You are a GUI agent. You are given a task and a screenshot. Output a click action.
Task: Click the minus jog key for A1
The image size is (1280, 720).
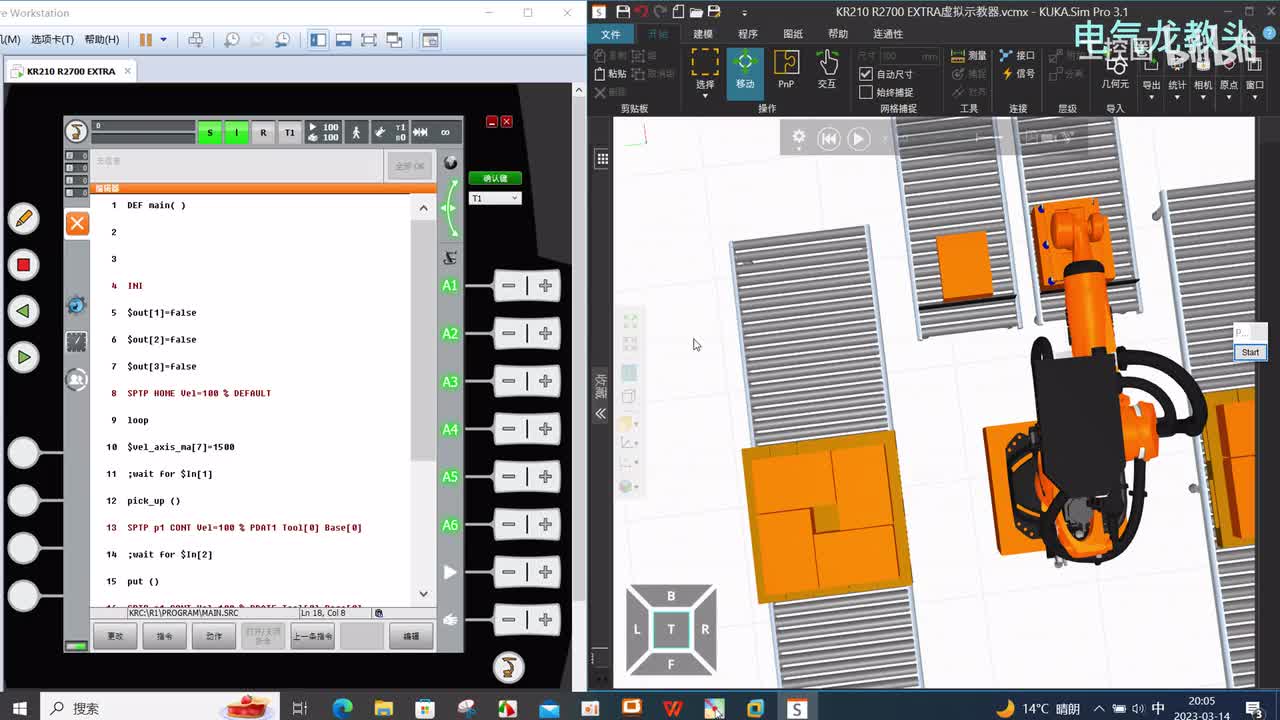click(x=508, y=286)
